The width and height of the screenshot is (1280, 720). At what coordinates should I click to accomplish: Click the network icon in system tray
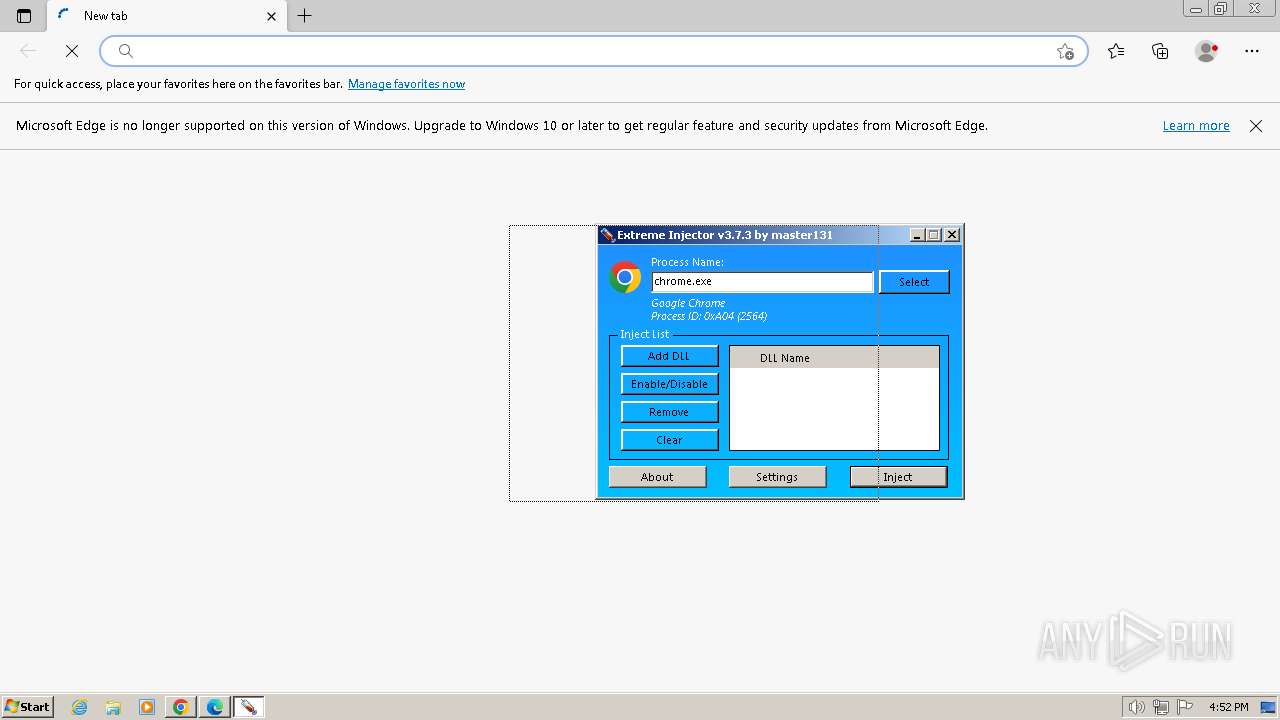tap(1161, 707)
